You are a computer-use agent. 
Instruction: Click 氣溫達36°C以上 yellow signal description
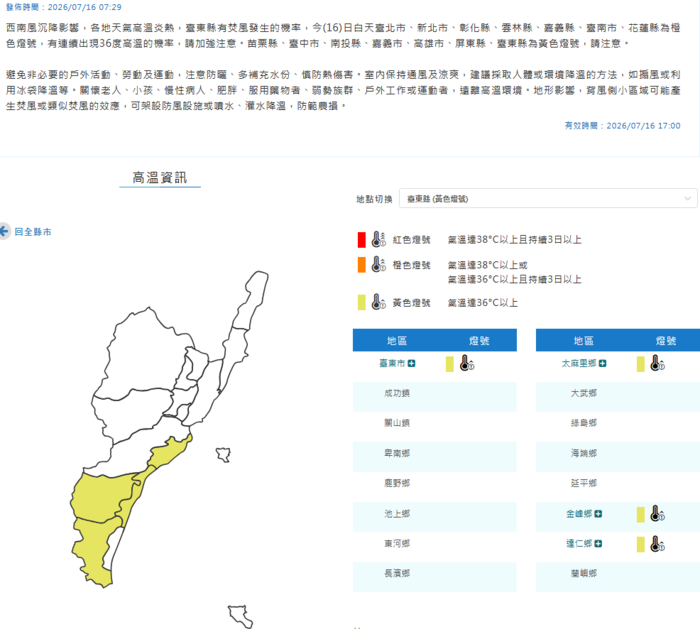[483, 303]
